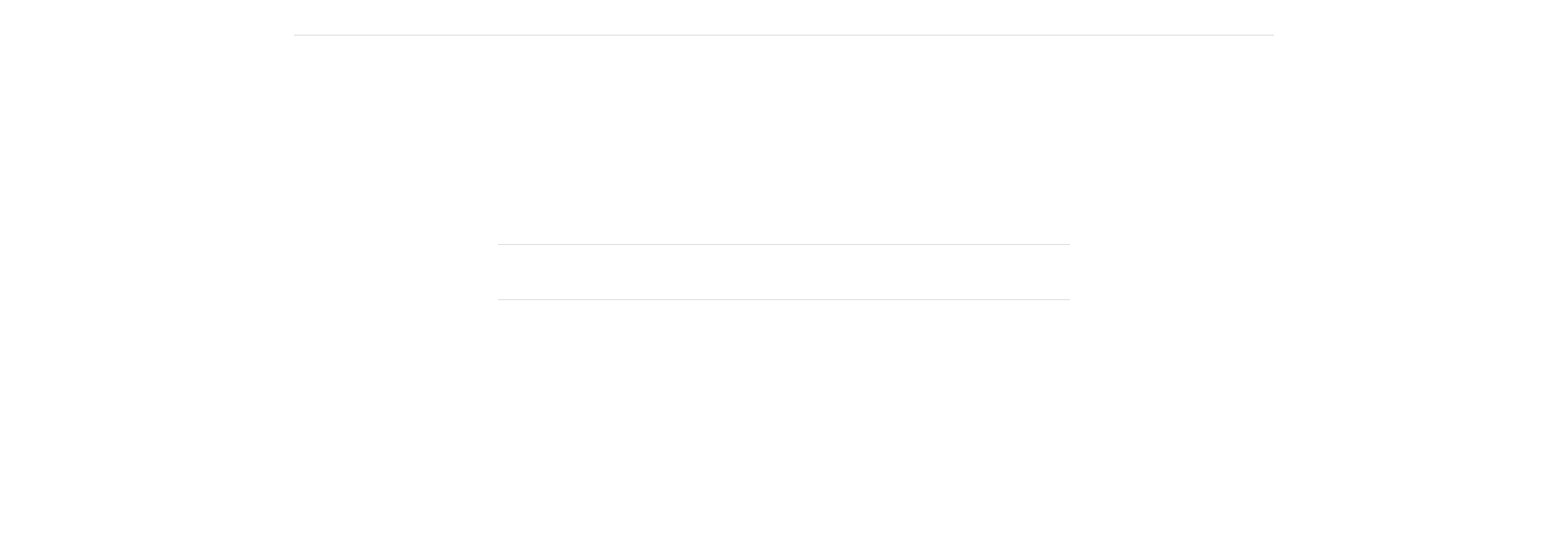1568x545 pixels.
Task: Click the long horizontal divider line at top
Action: [x=784, y=35]
